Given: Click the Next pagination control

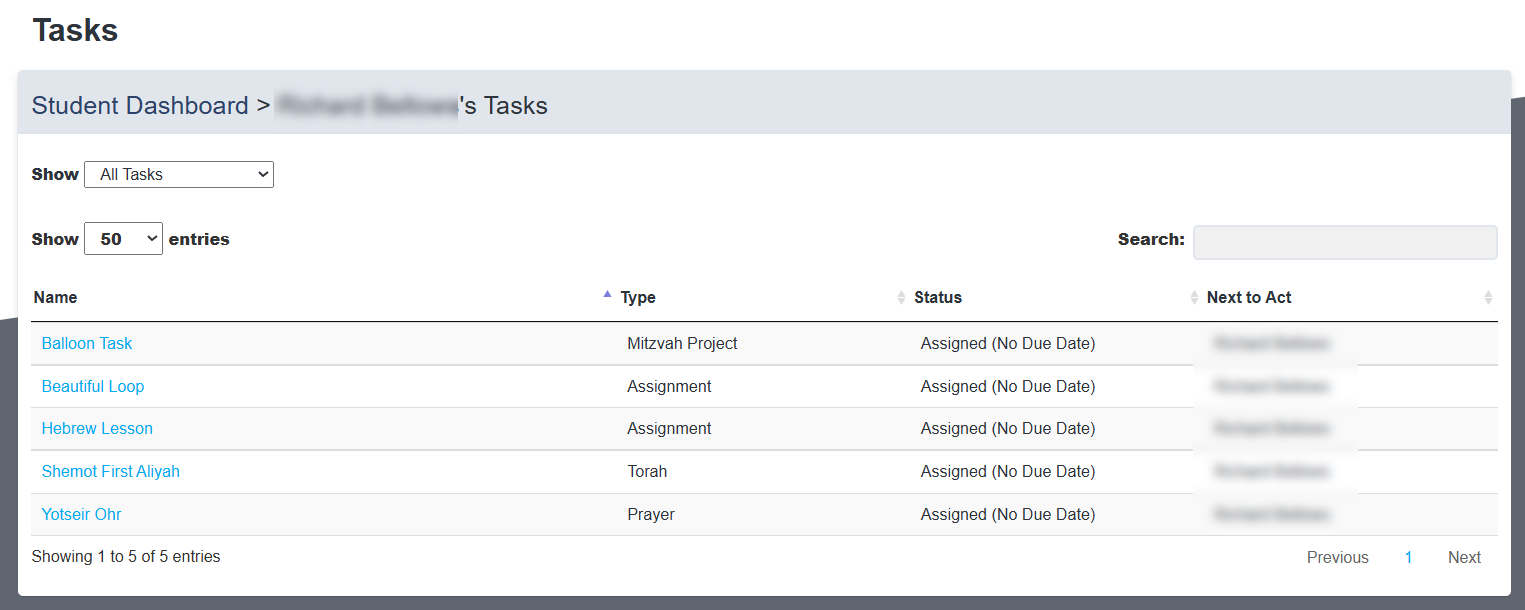Looking at the screenshot, I should pos(1464,557).
